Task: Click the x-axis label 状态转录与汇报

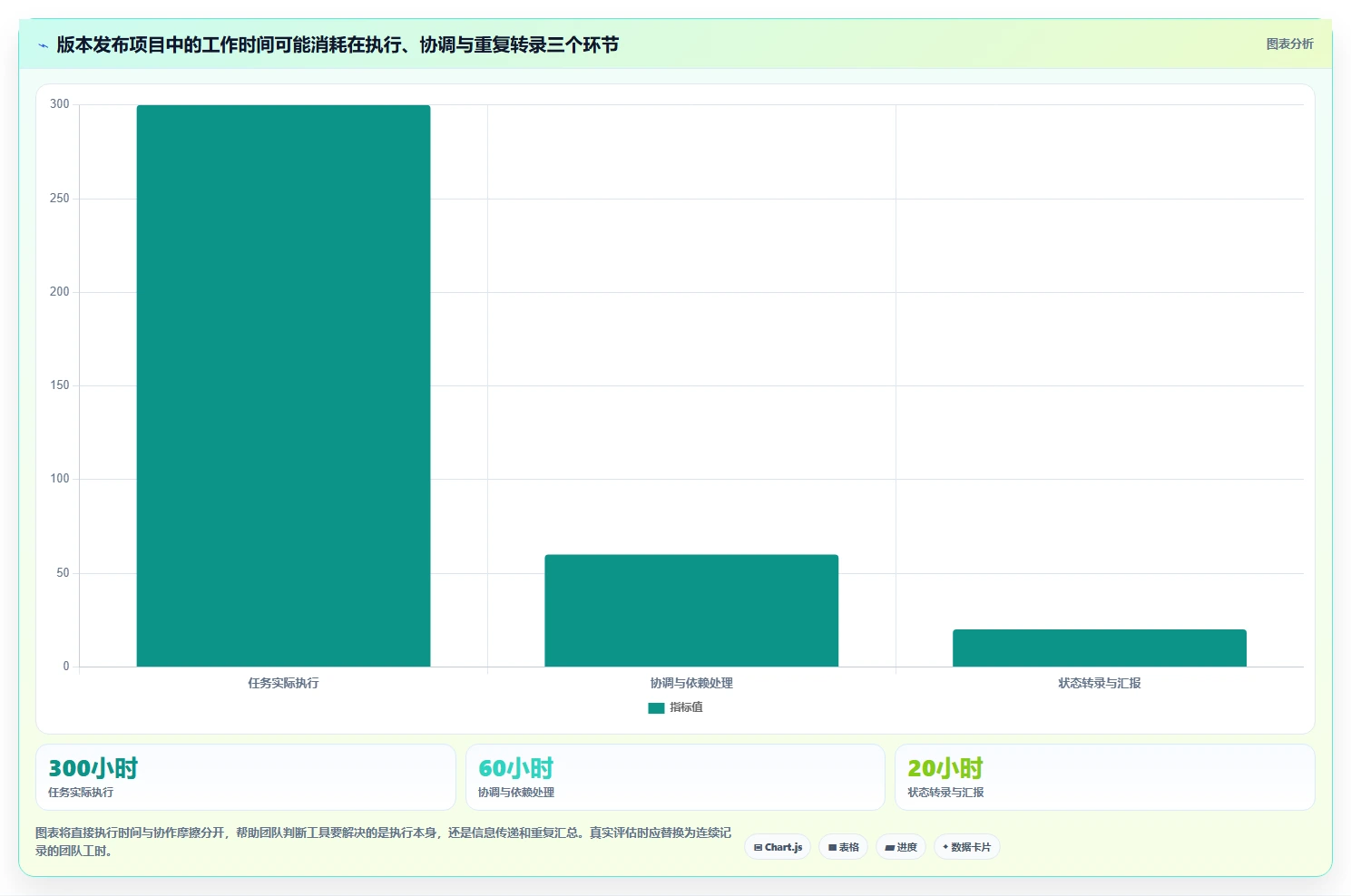Action: pos(1100,683)
